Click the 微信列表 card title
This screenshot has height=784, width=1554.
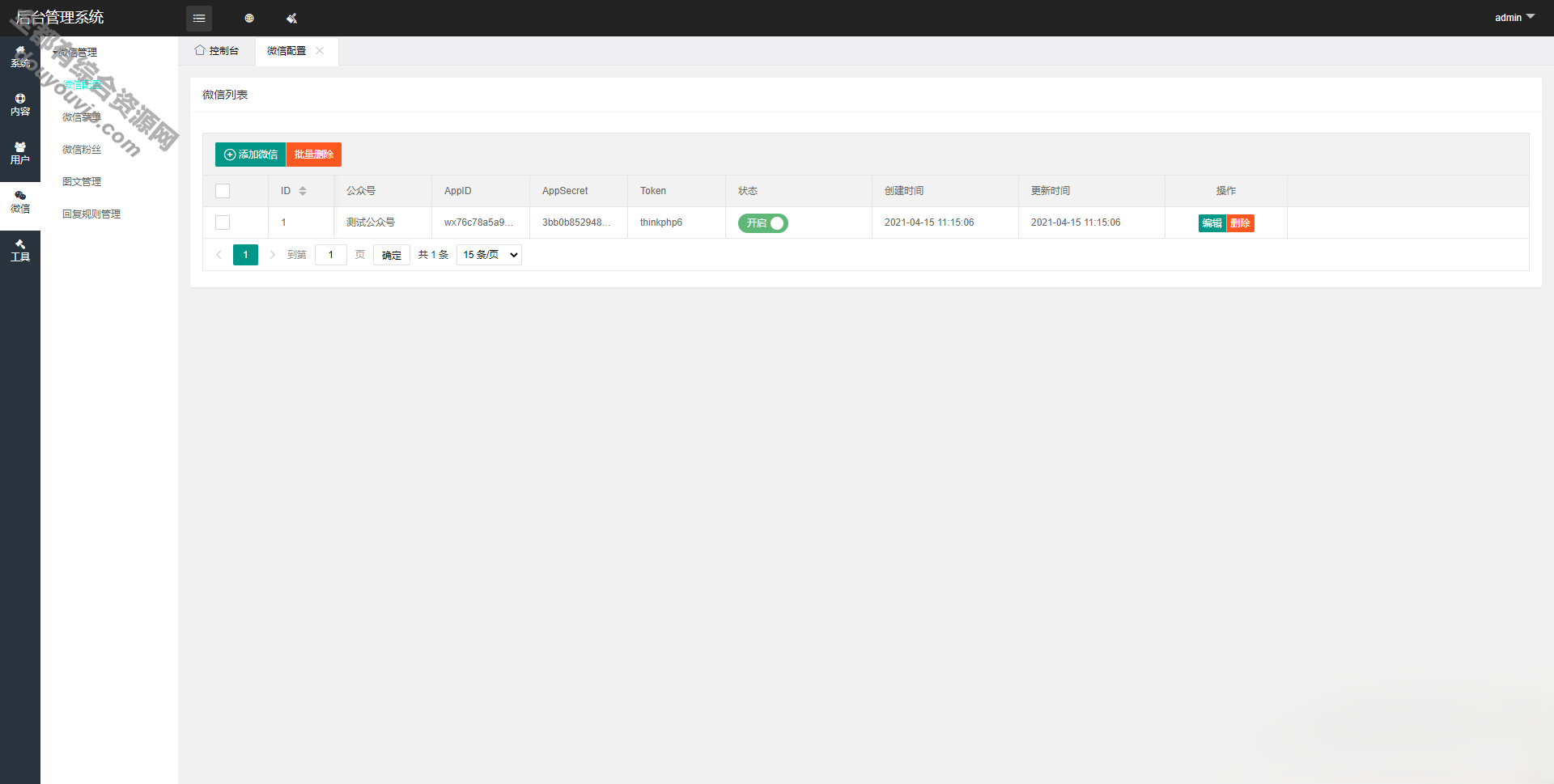coord(225,95)
